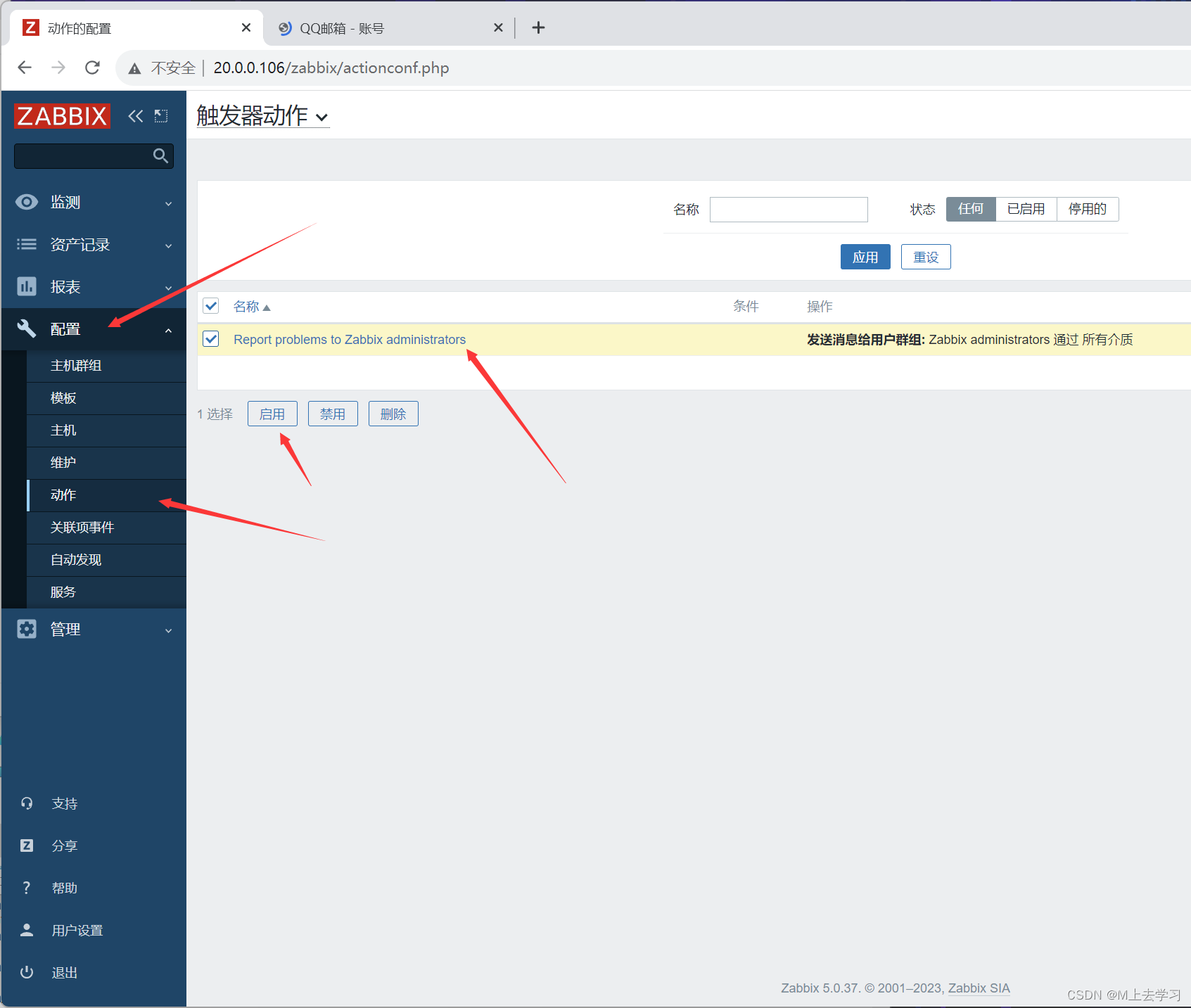
Task: Open a new browser tab with plus icon
Action: tap(538, 27)
